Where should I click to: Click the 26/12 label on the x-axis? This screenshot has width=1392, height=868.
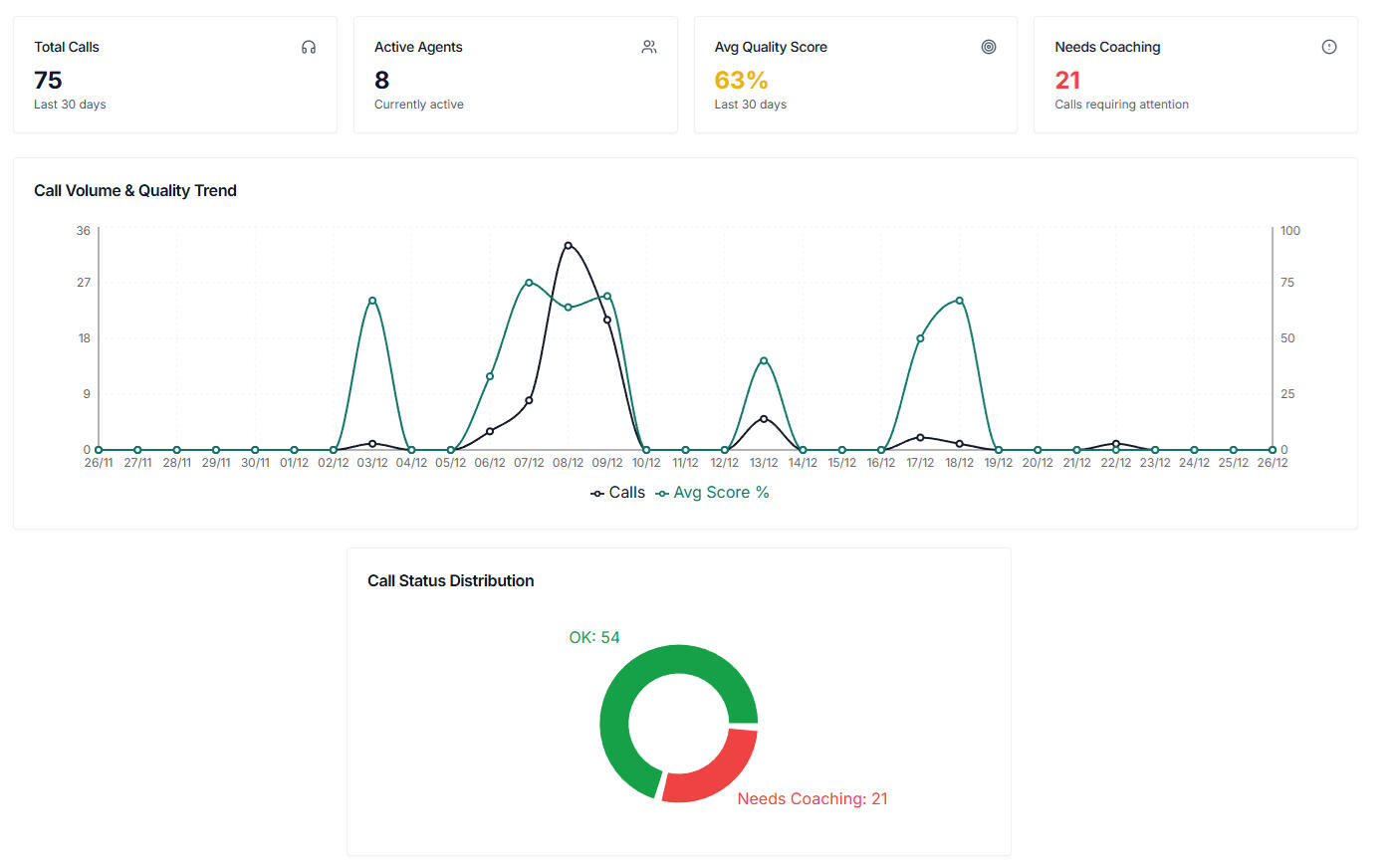click(1273, 462)
